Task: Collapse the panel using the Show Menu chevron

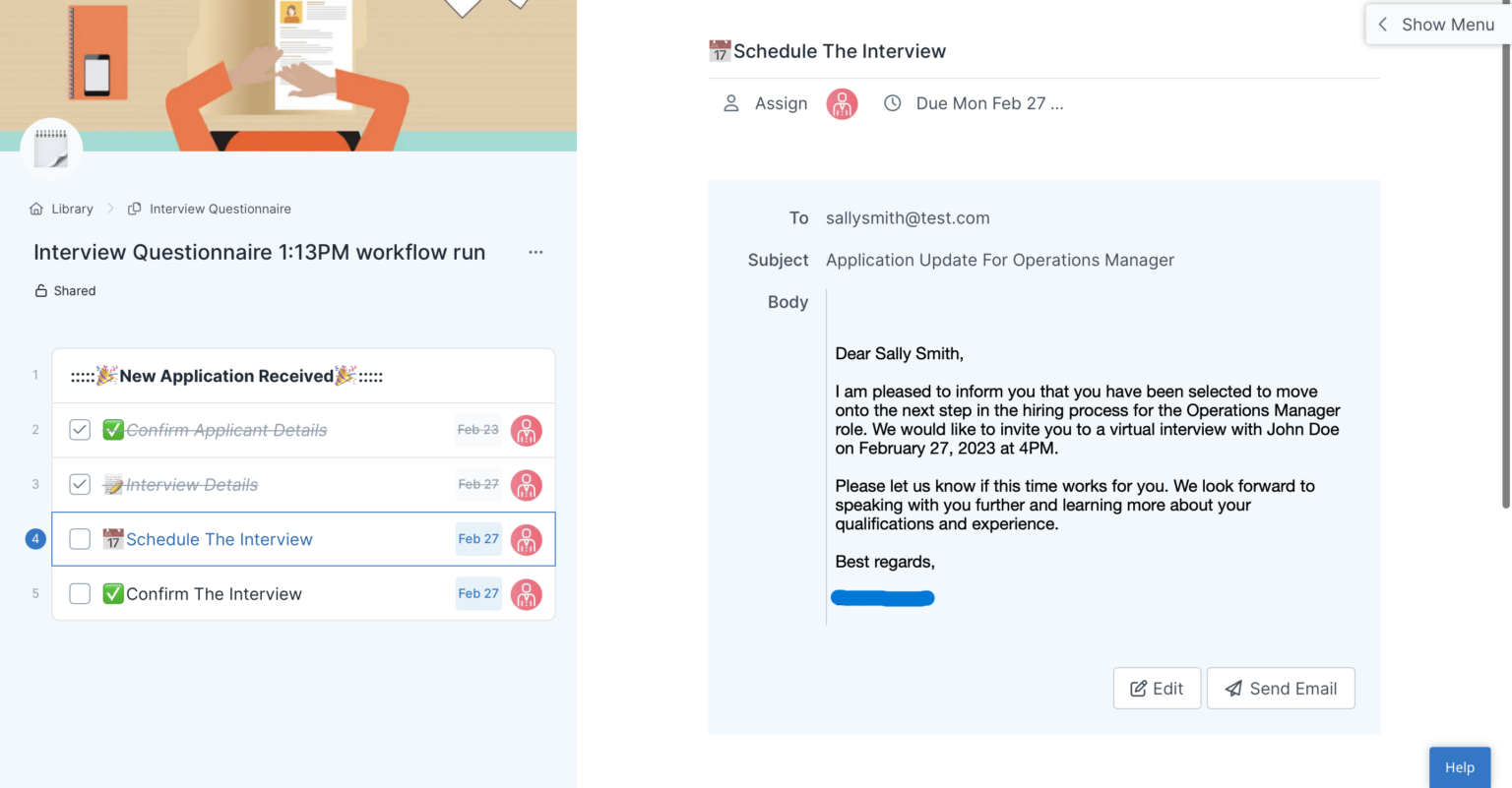Action: tap(1382, 24)
